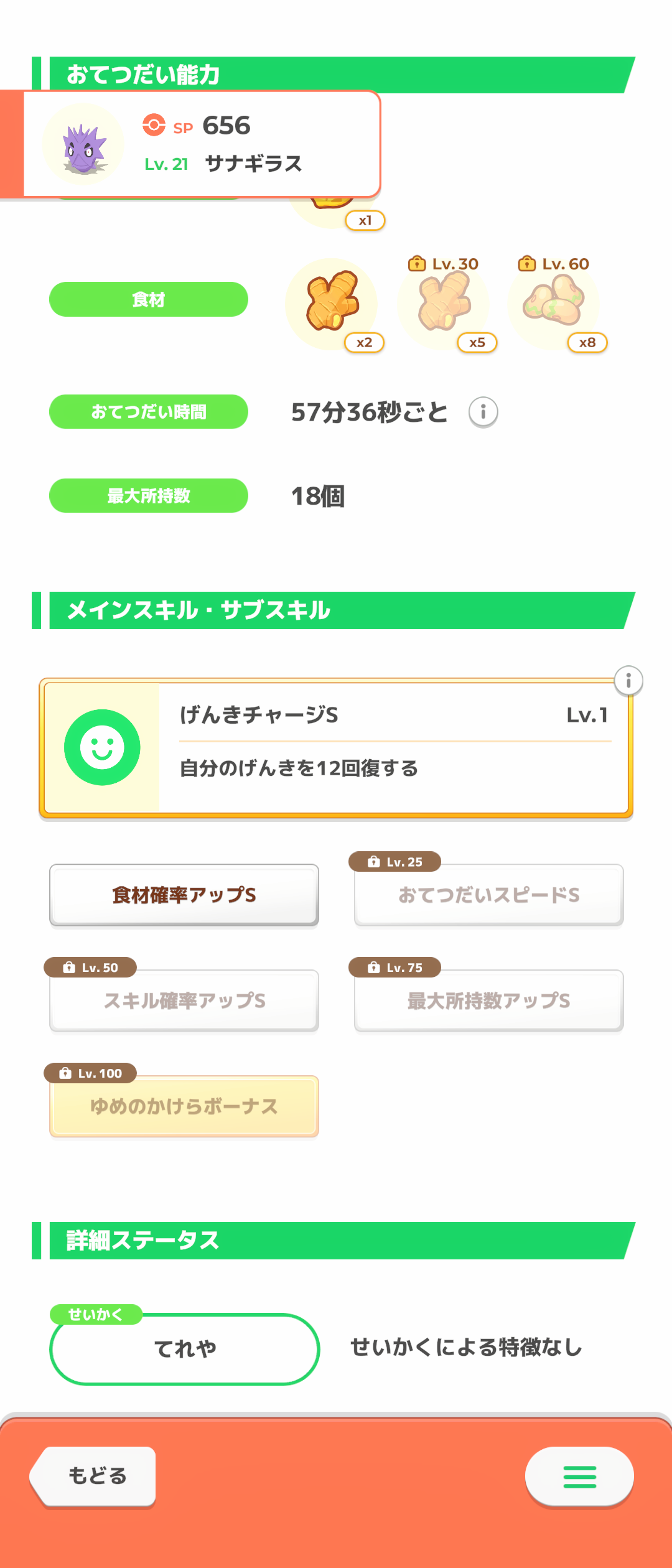Tap the locked スキル確率アップS skill
Image resolution: width=672 pixels, height=1568 pixels.
click(184, 1001)
